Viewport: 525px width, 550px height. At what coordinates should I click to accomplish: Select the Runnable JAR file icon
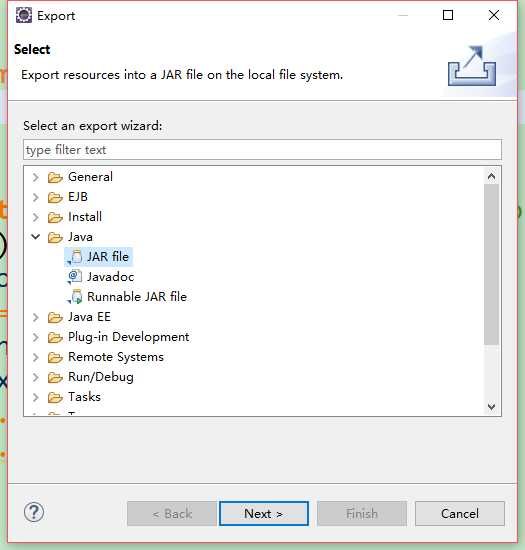point(75,297)
